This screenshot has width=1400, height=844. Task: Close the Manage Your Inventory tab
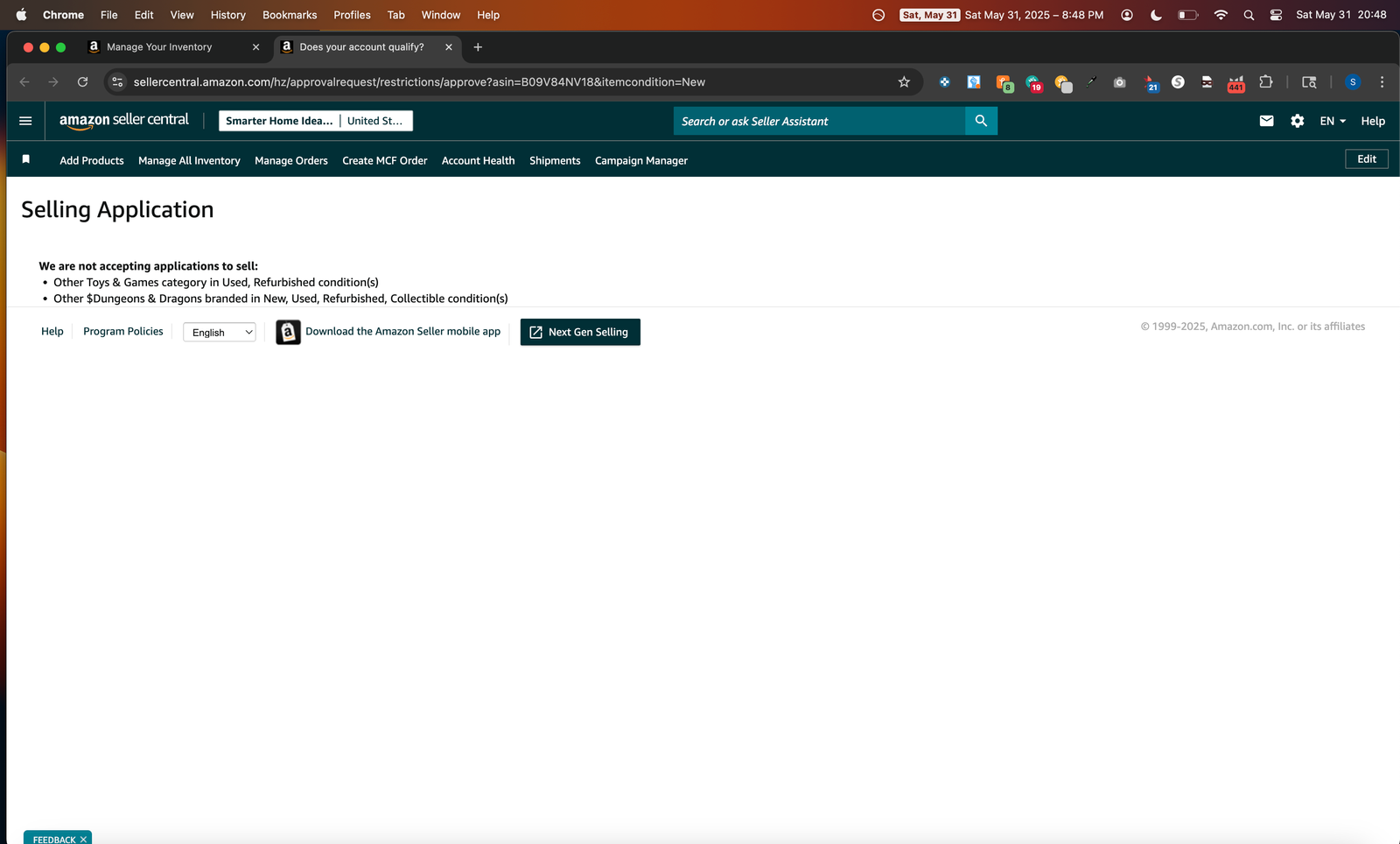pyautogui.click(x=255, y=47)
